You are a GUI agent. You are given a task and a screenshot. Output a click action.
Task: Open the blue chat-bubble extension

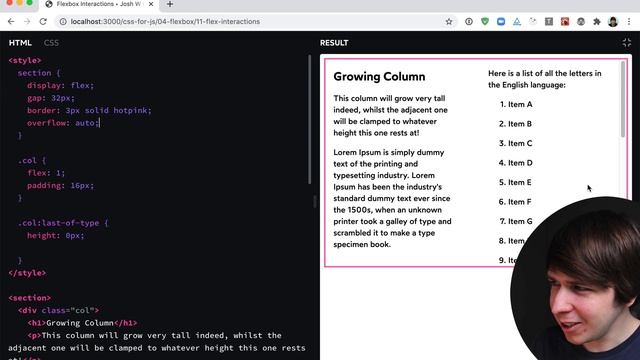coord(501,22)
